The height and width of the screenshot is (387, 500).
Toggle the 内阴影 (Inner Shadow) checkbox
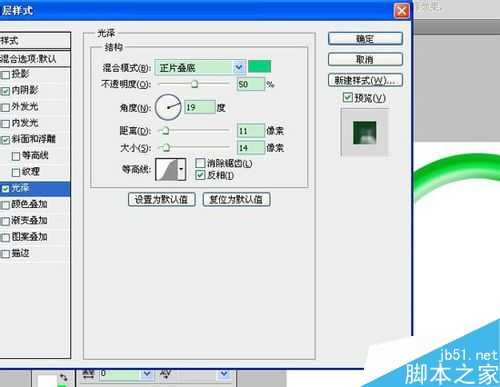pos(6,91)
